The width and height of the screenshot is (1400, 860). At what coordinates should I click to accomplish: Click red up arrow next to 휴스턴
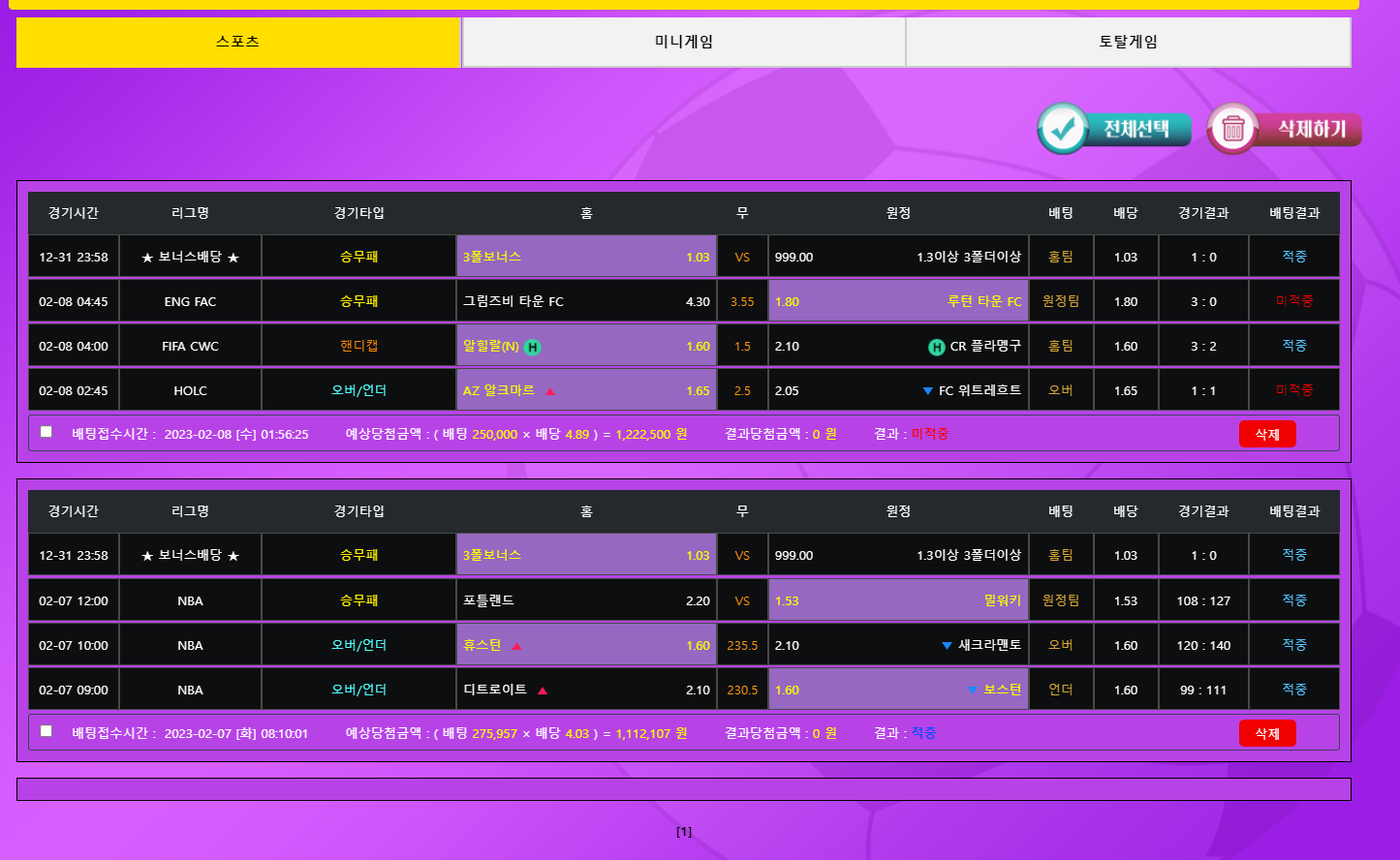[x=516, y=646]
